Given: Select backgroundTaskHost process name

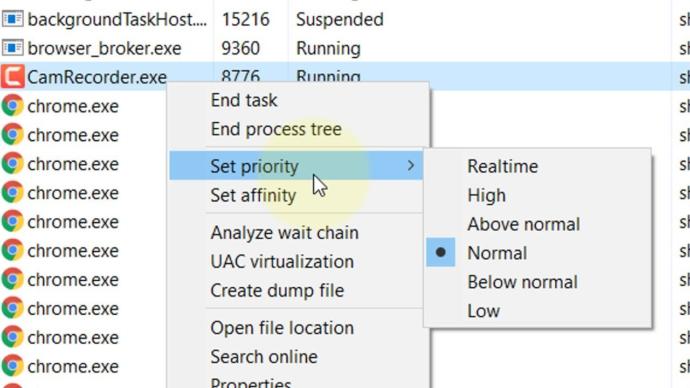Looking at the screenshot, I should click(117, 19).
